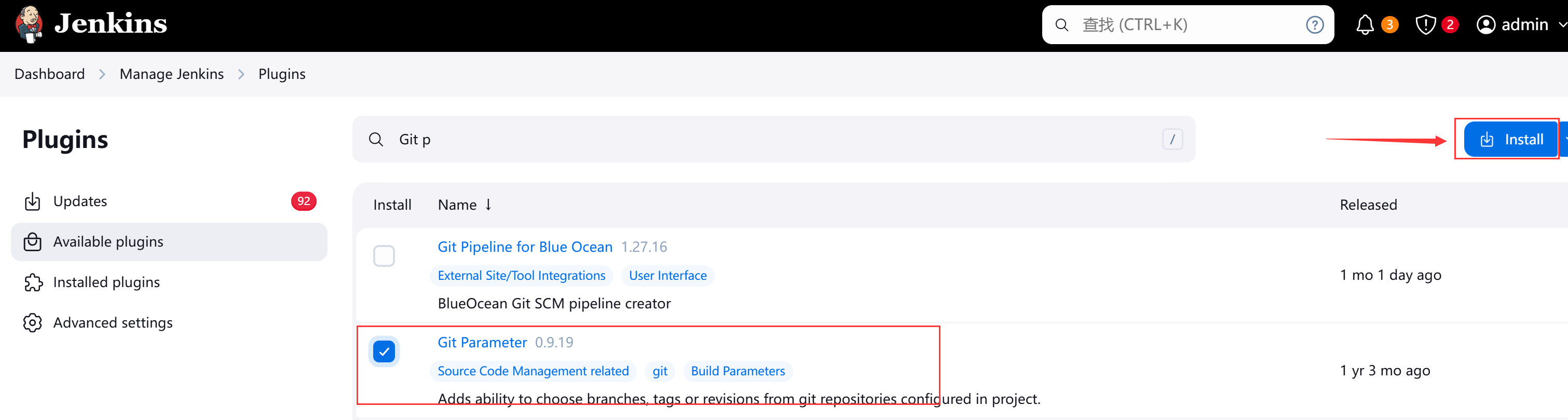Open Jenkins home via title text
The height and width of the screenshot is (420, 1568).
tap(110, 24)
